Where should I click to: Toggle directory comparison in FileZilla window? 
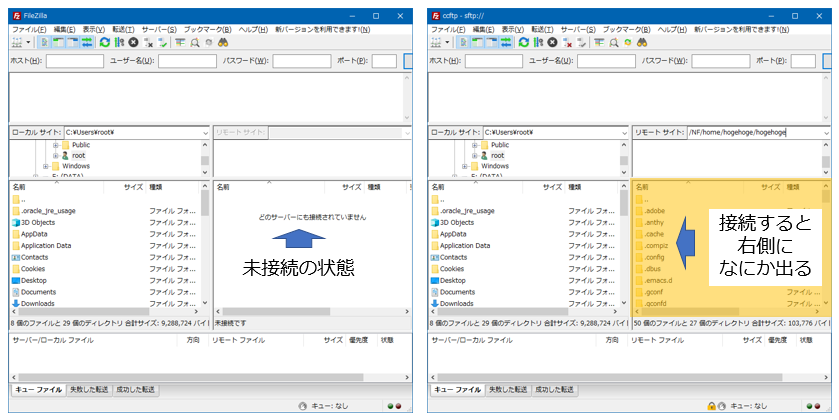(194, 42)
